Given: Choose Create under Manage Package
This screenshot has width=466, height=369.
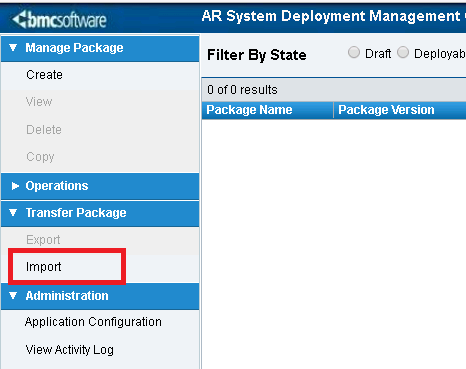Looking at the screenshot, I should click(44, 75).
